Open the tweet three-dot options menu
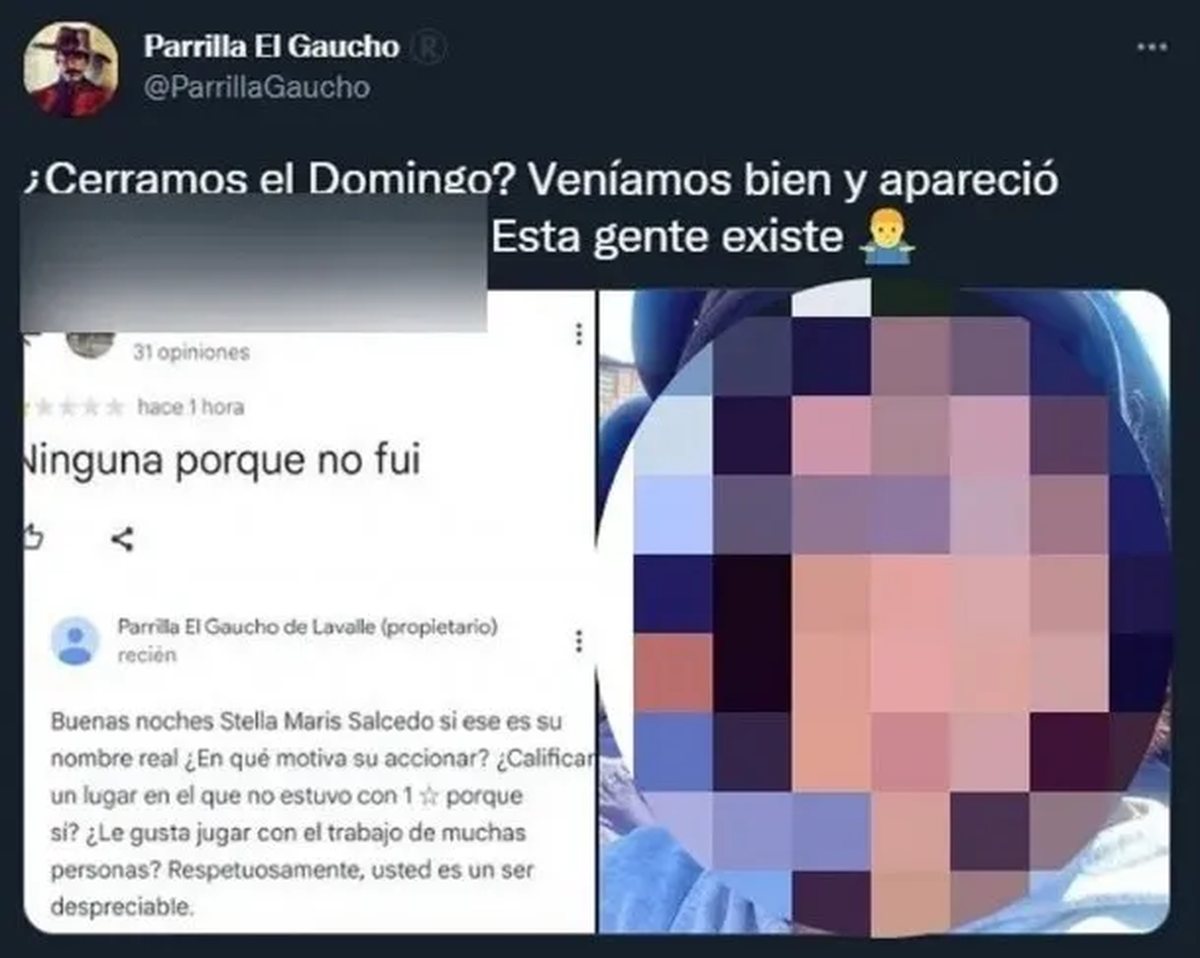 click(x=1151, y=47)
